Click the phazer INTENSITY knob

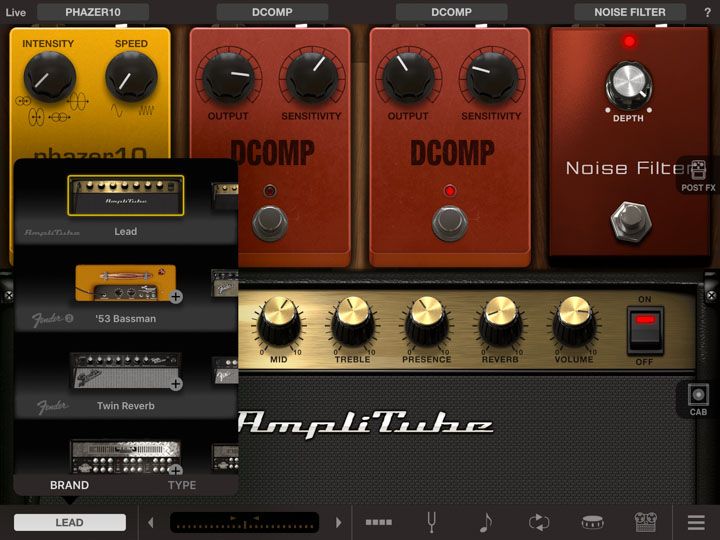50,77
